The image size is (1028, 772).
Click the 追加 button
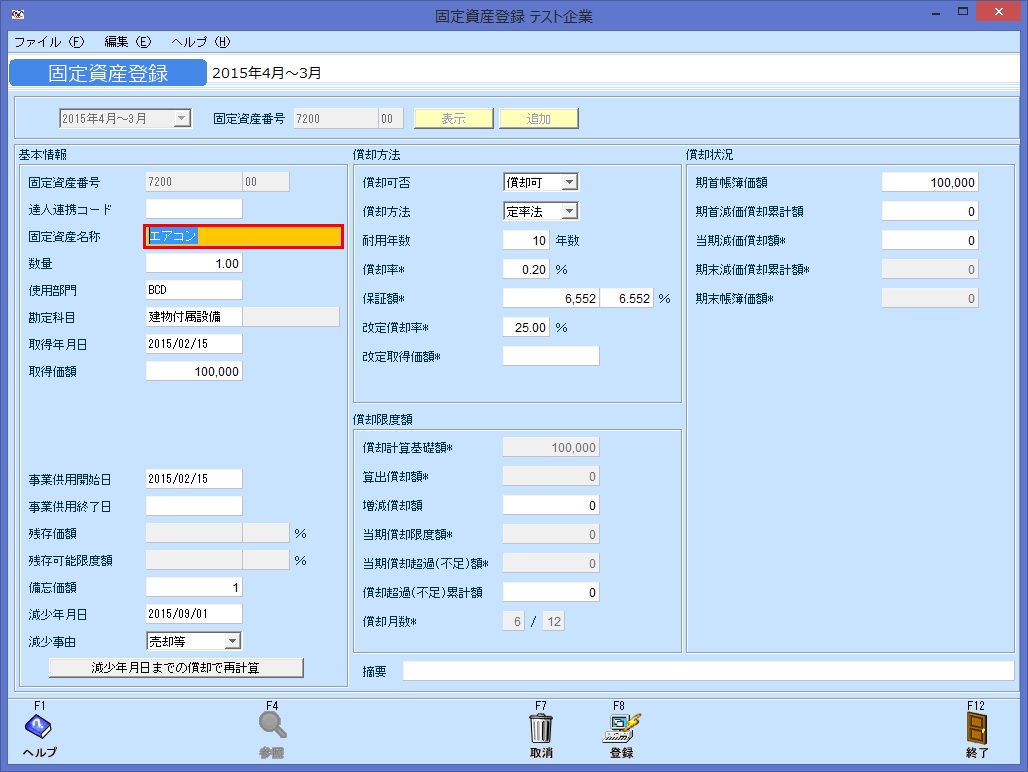(539, 118)
